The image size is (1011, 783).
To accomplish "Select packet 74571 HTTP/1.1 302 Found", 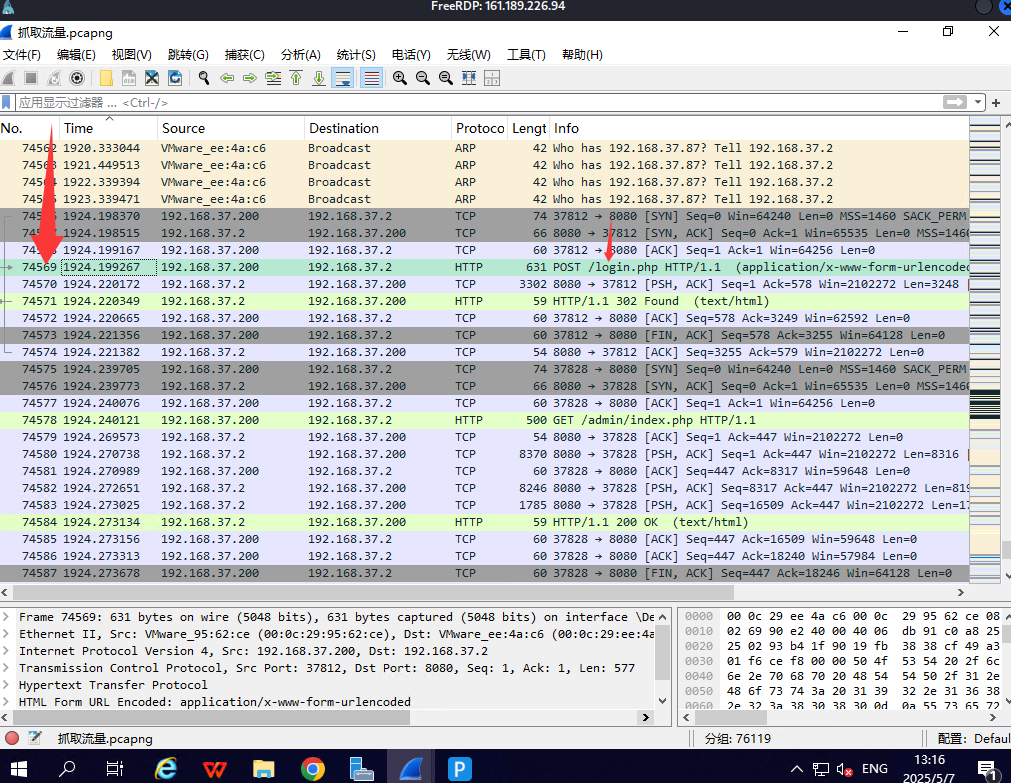I will 484,301.
